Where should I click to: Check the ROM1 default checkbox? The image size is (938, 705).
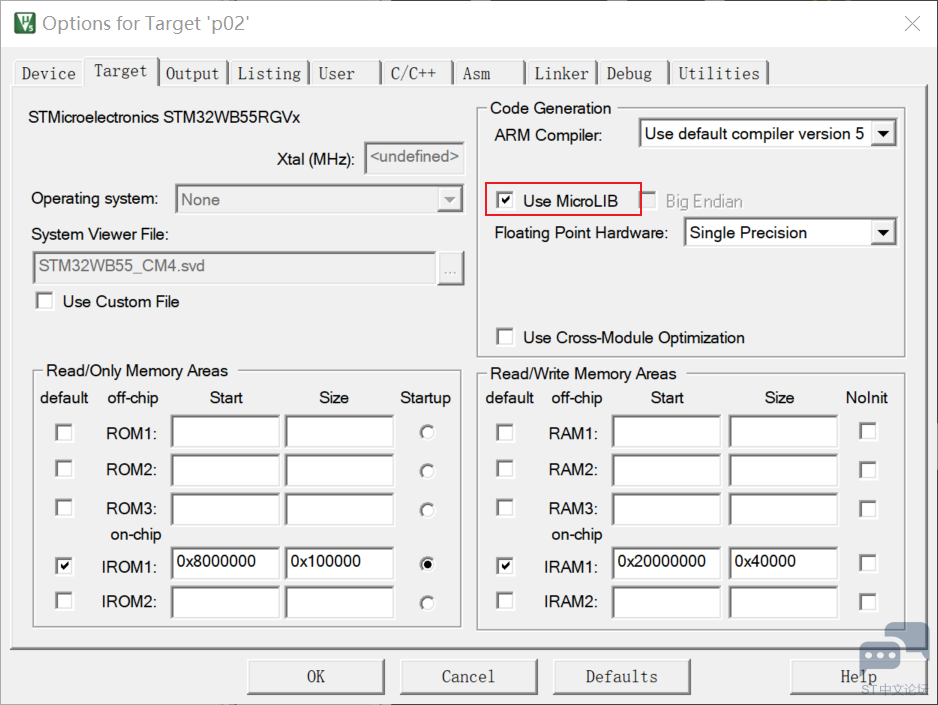tap(64, 432)
